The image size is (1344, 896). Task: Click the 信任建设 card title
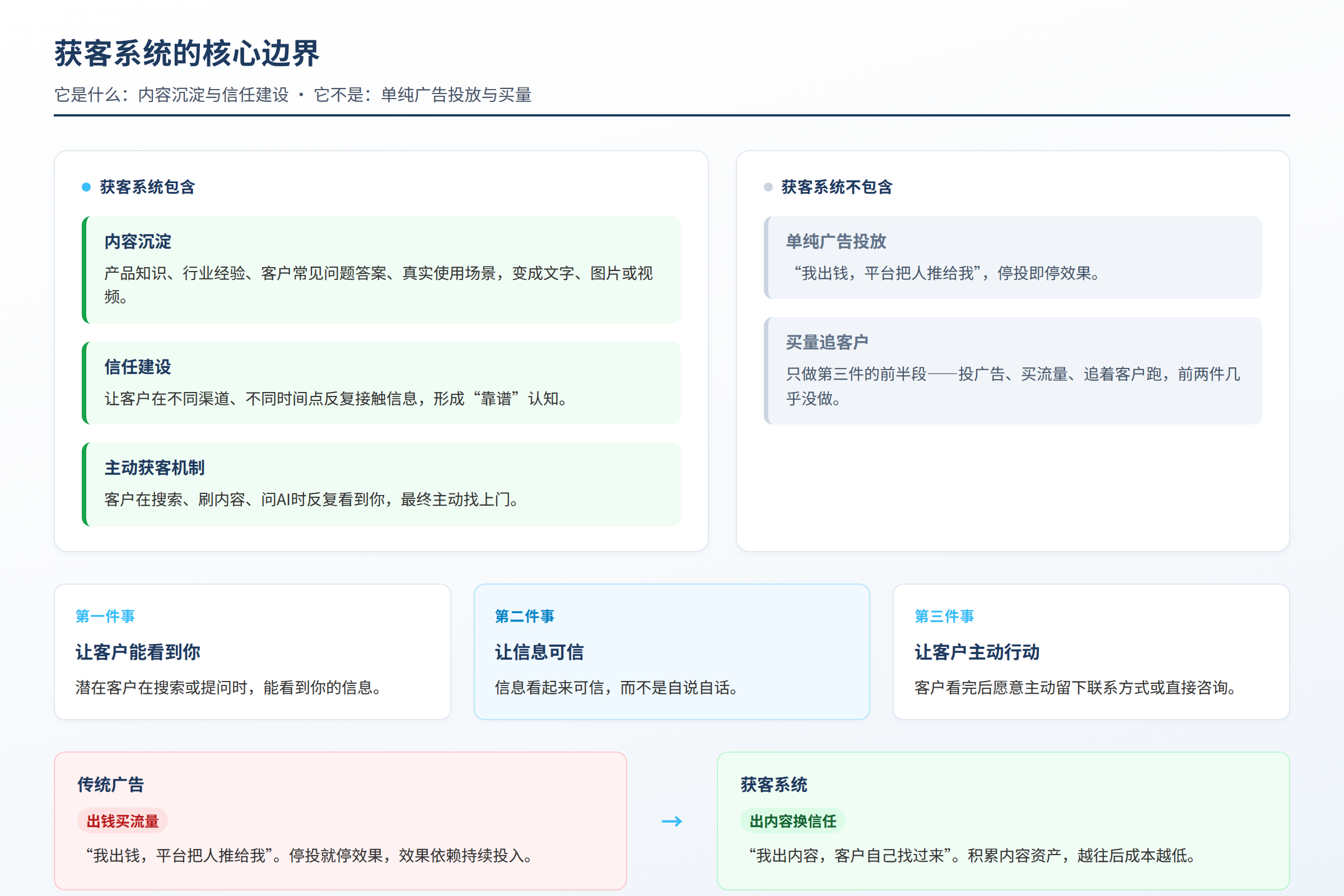point(138,367)
